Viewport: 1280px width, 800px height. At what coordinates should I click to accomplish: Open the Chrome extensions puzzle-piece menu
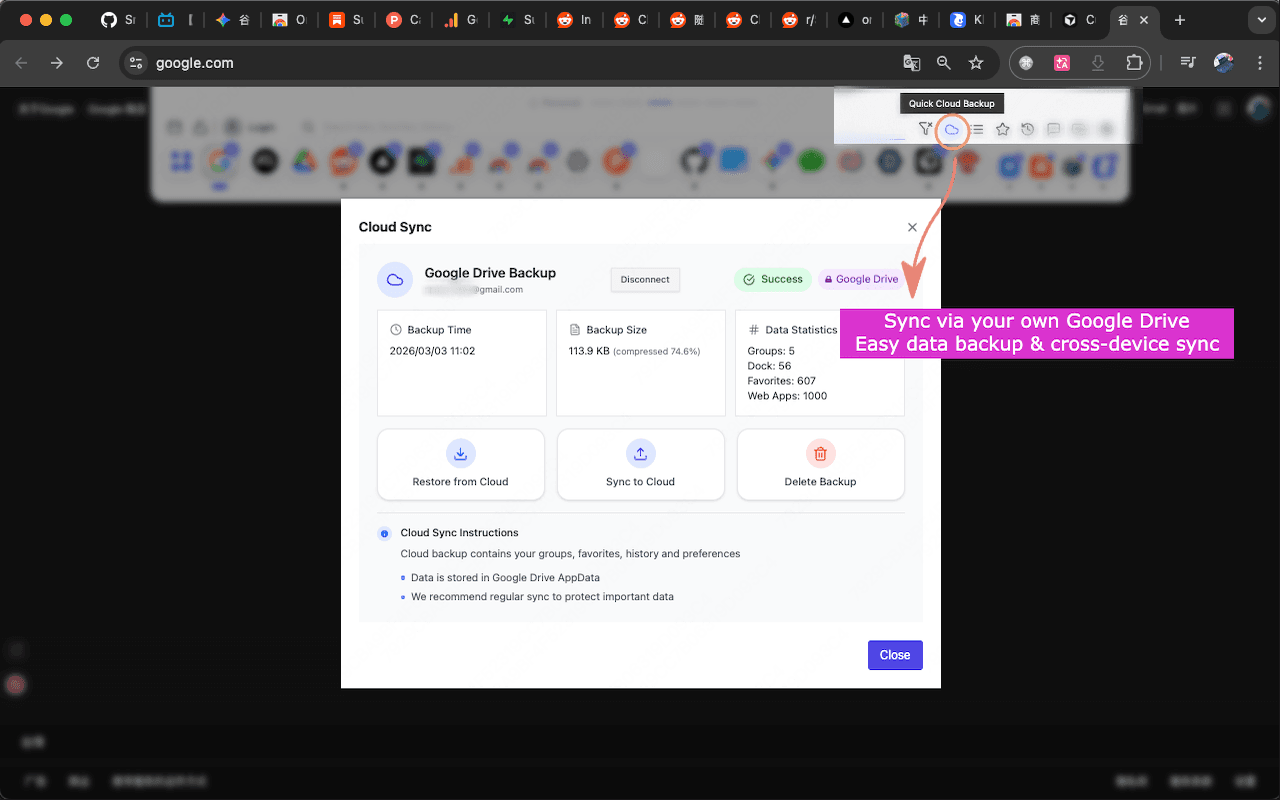(1133, 62)
